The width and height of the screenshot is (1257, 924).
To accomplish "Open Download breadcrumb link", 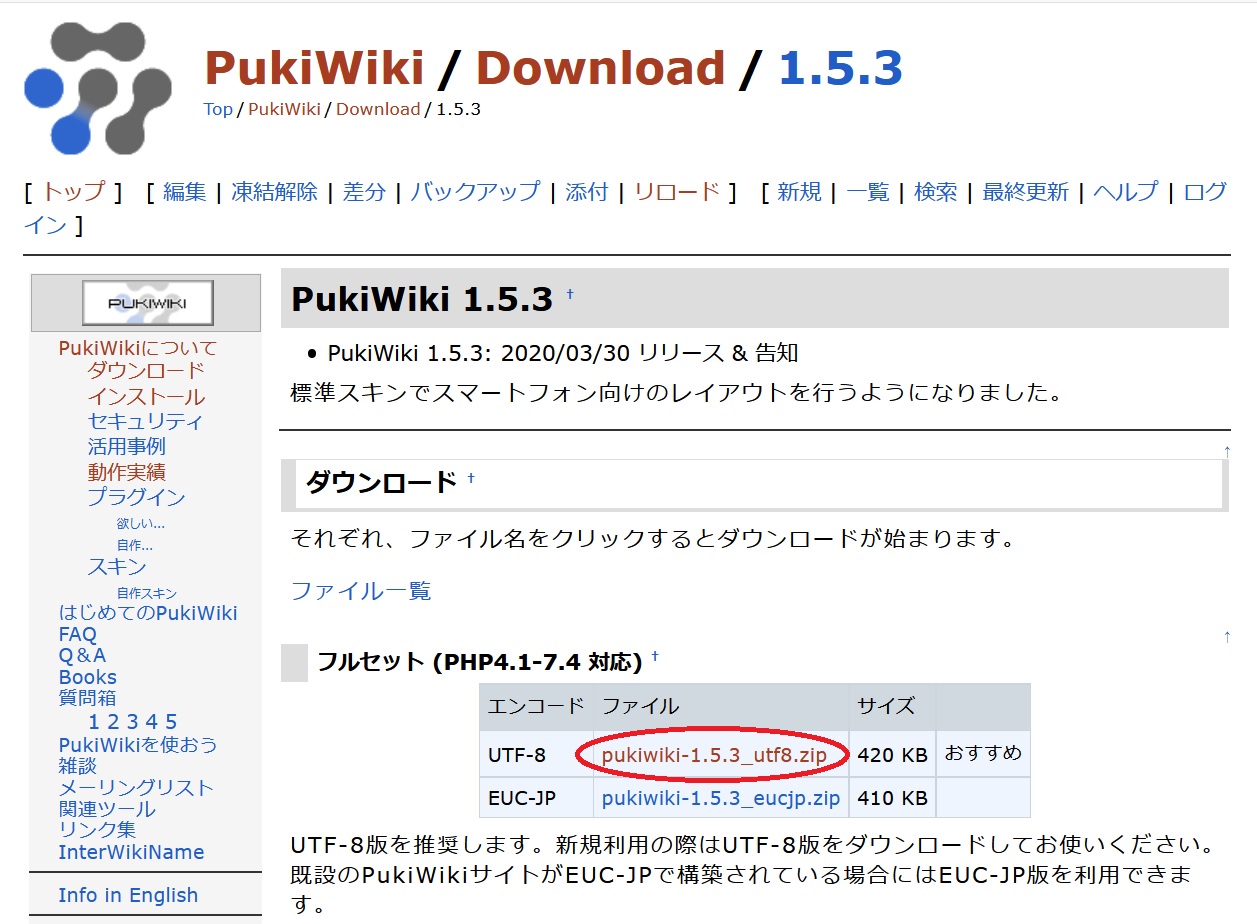I will pos(378,109).
